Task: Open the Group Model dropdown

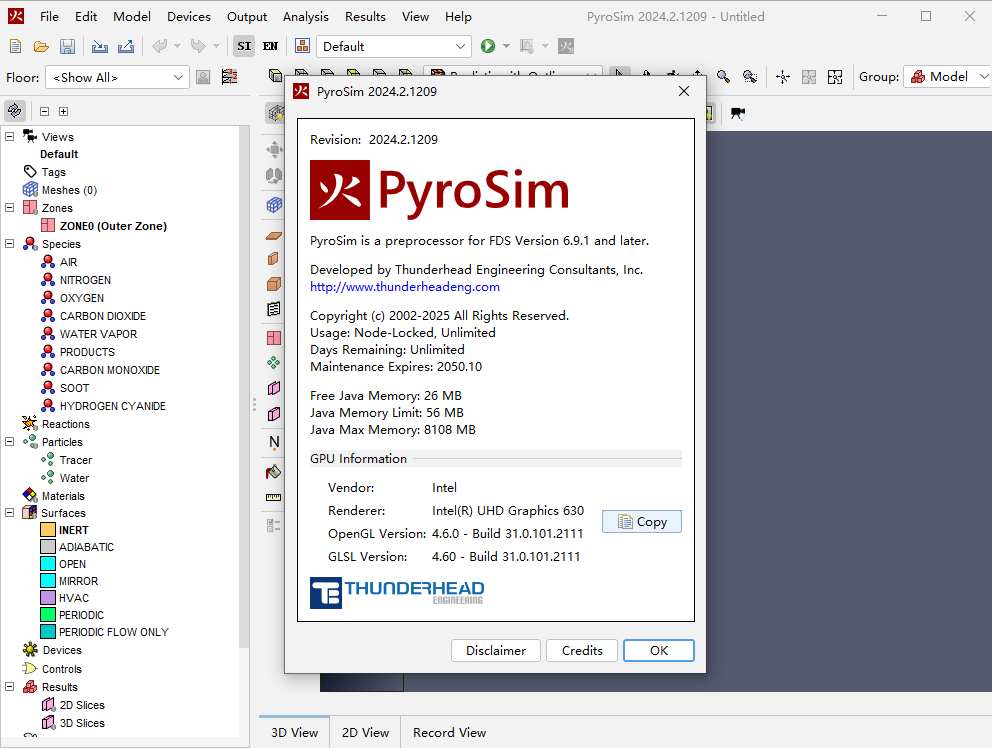Action: (947, 77)
